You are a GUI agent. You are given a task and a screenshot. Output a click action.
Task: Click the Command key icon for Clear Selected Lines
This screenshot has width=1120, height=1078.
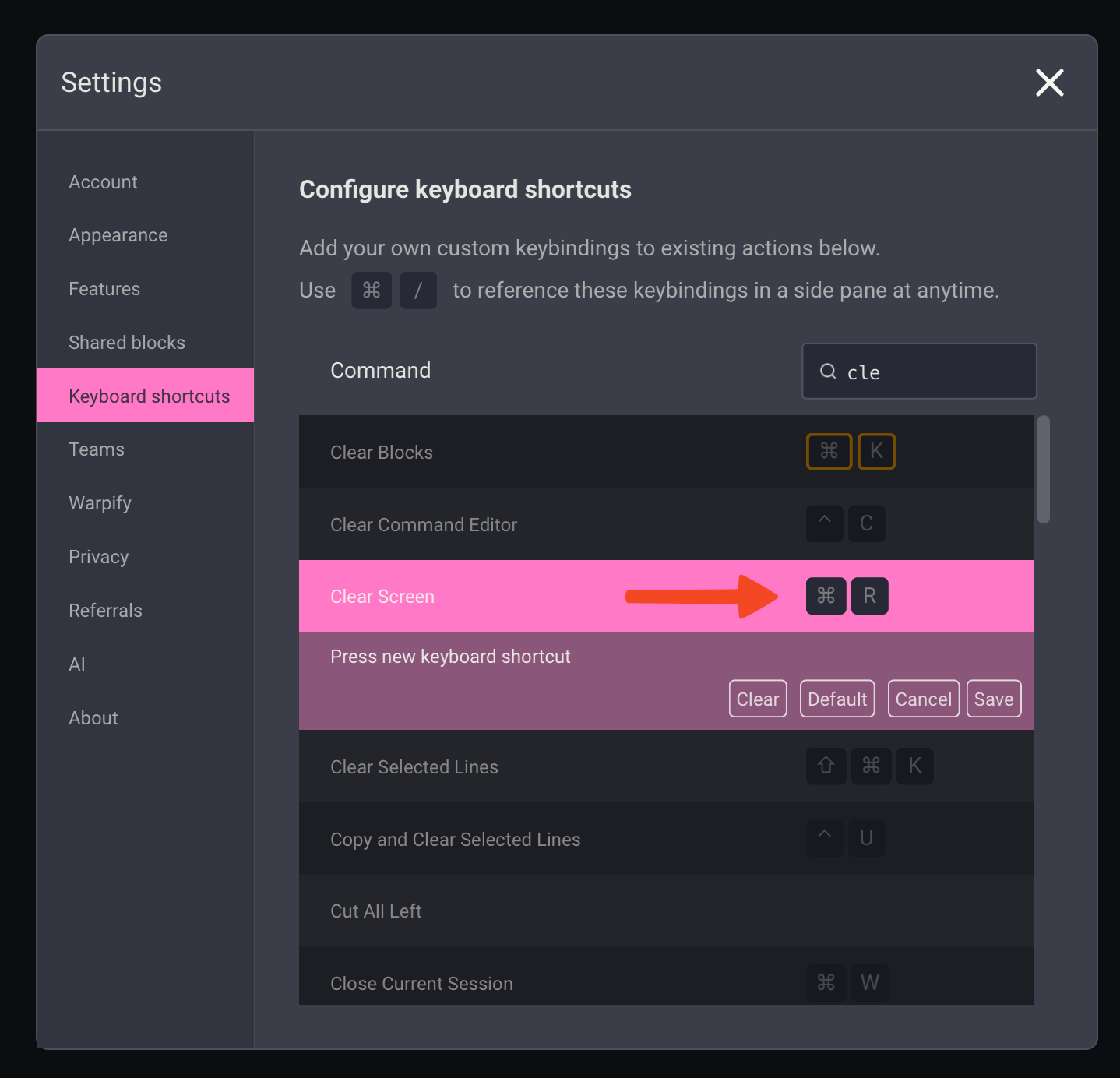tap(872, 766)
